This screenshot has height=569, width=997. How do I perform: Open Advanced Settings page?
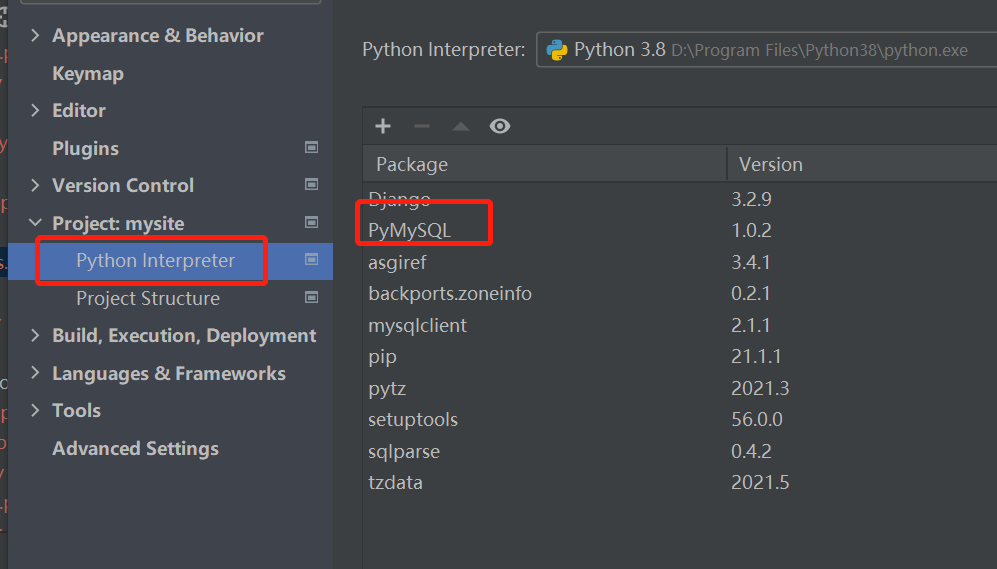coord(135,448)
